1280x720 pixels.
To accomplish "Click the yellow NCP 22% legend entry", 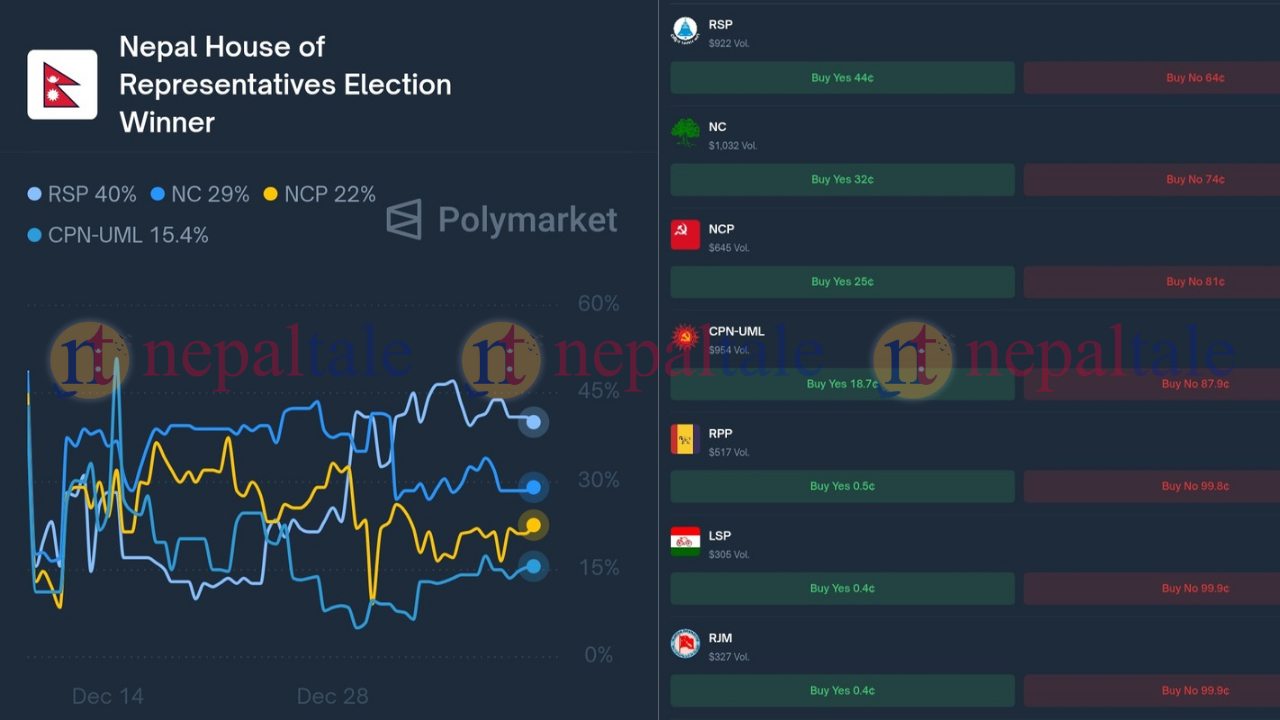I will click(320, 194).
